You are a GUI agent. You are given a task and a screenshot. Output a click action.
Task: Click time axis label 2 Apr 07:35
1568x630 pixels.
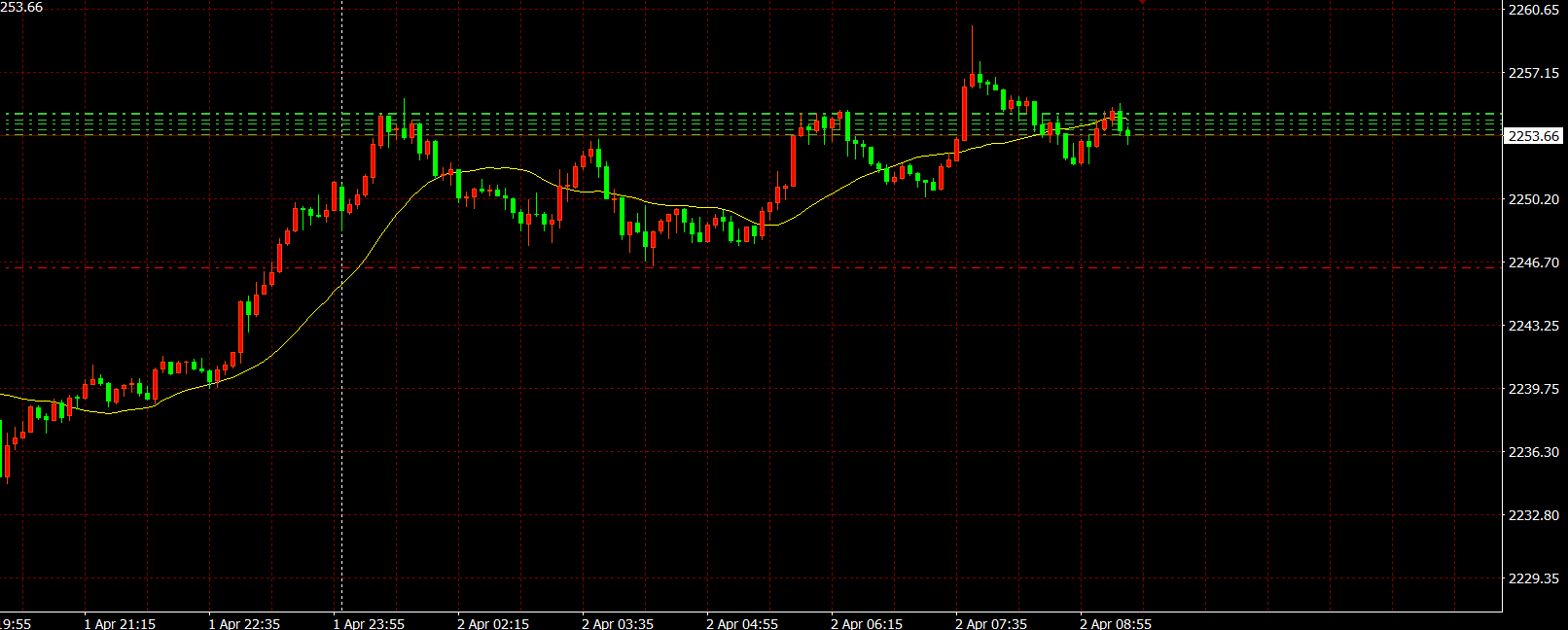coord(991,623)
